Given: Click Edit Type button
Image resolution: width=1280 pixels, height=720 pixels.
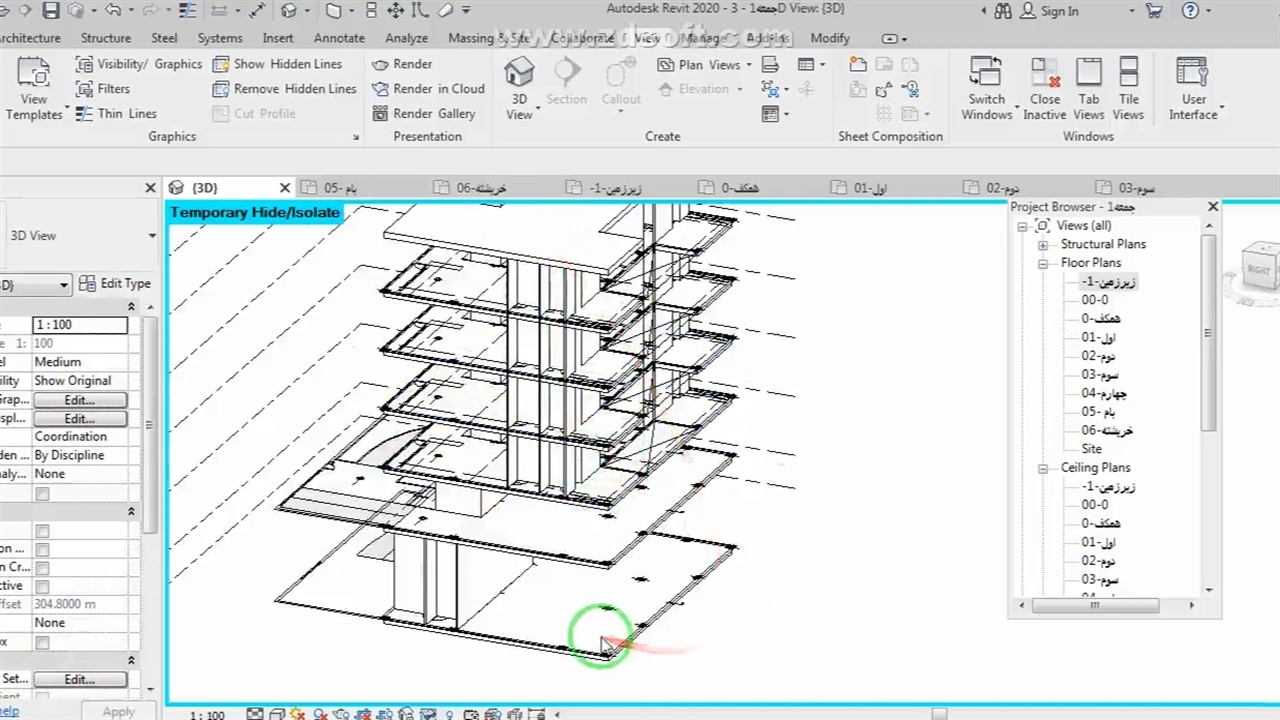Looking at the screenshot, I should [115, 284].
